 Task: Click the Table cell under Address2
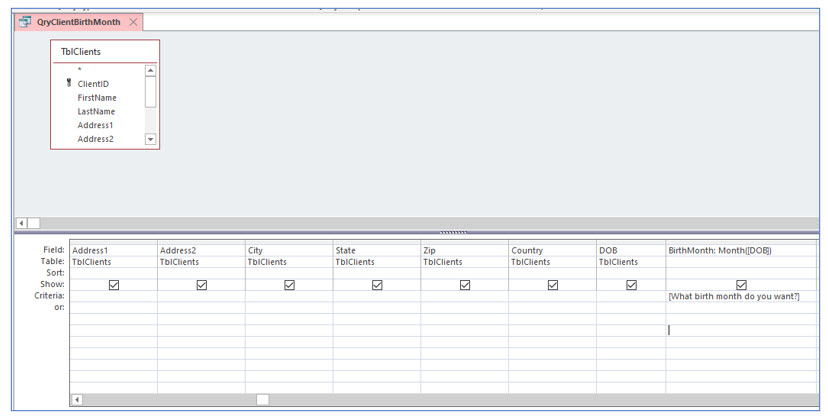202,262
